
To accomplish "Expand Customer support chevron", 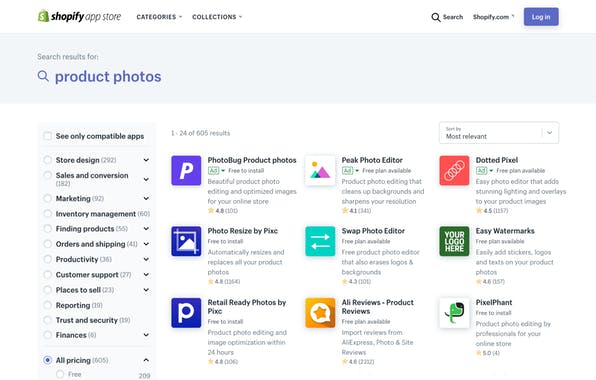I will click(x=146, y=274).
